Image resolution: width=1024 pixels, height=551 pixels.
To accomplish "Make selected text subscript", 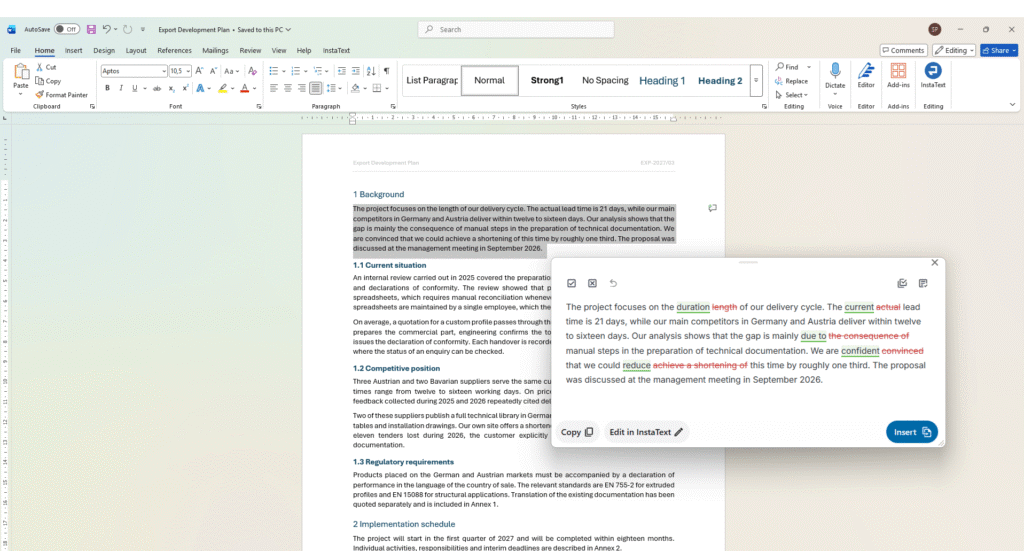I will point(171,89).
